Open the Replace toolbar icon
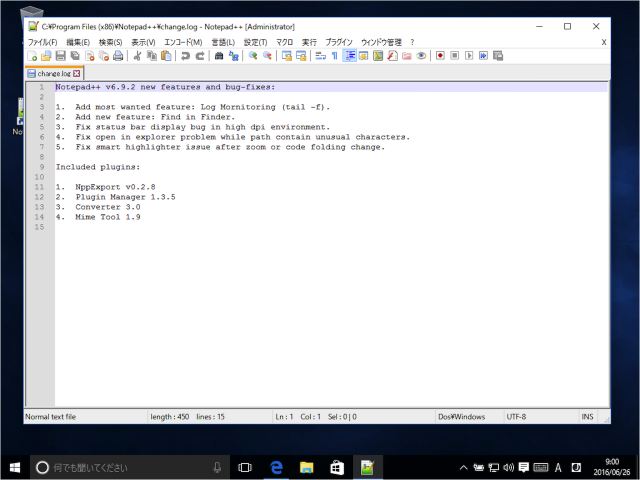 pyautogui.click(x=233, y=56)
